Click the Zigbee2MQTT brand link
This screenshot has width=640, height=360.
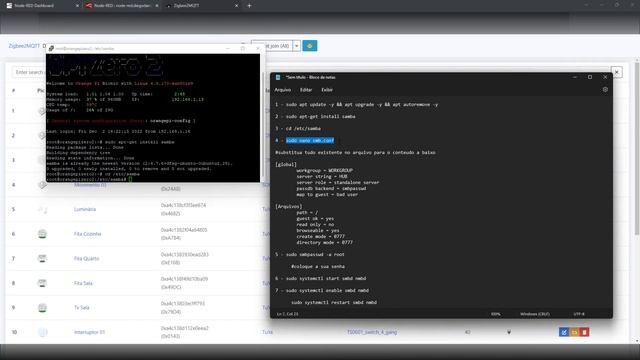[24, 46]
